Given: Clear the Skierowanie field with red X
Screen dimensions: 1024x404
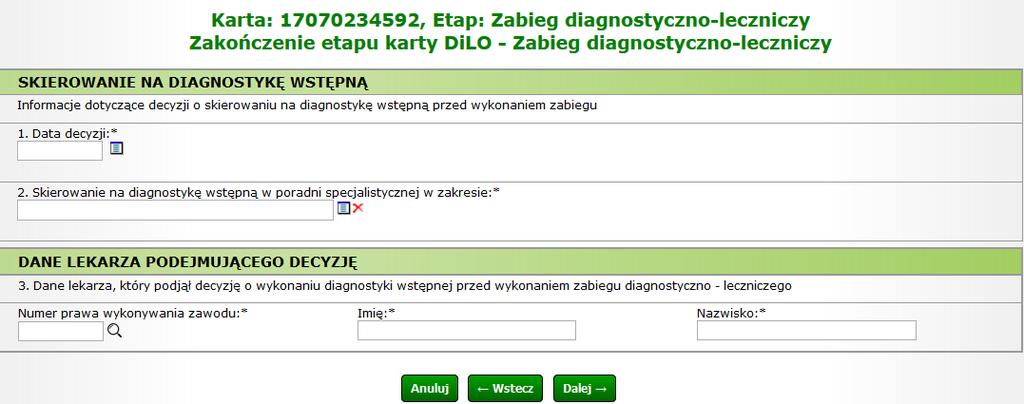Looking at the screenshot, I should tap(358, 208).
